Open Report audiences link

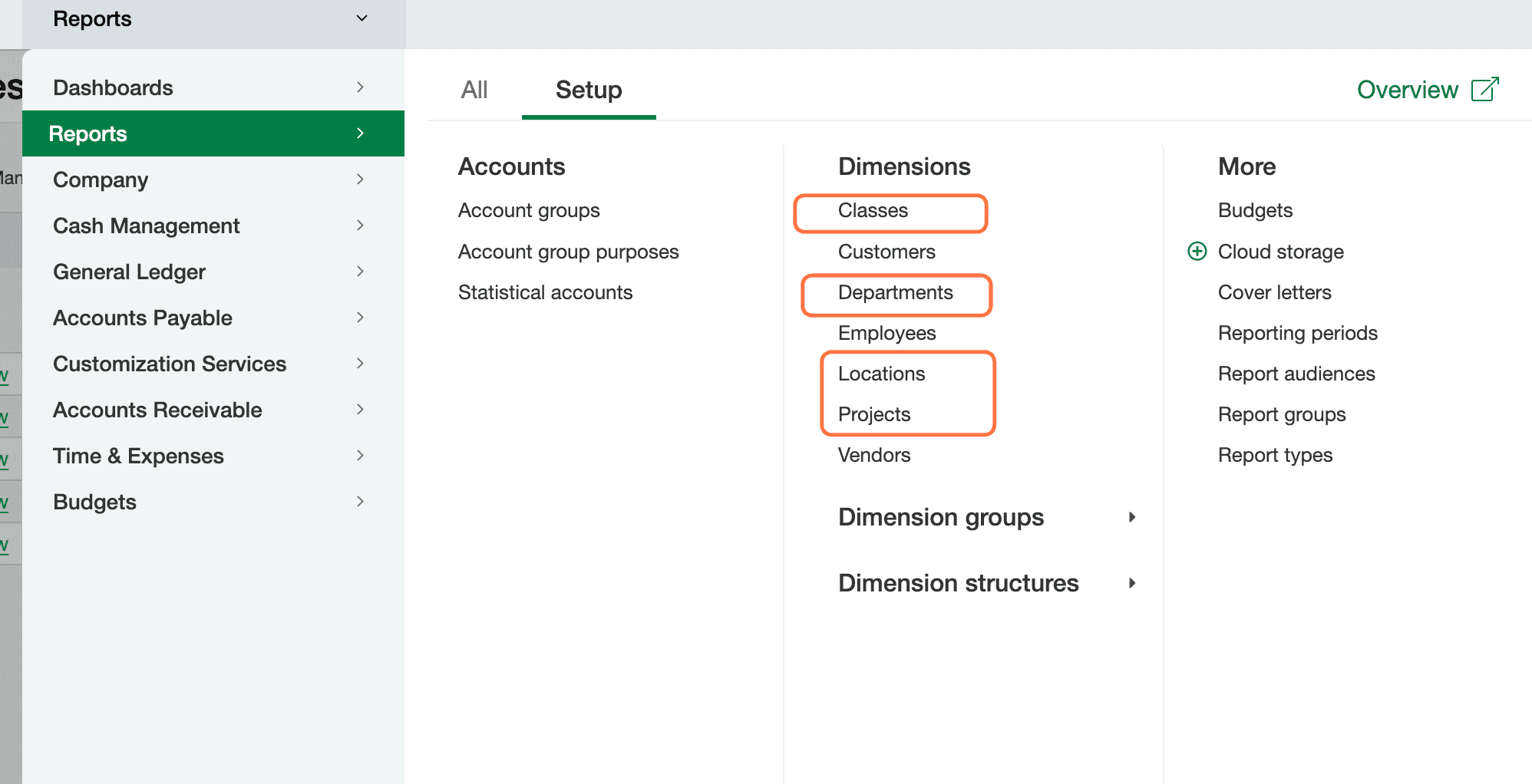(x=1296, y=374)
